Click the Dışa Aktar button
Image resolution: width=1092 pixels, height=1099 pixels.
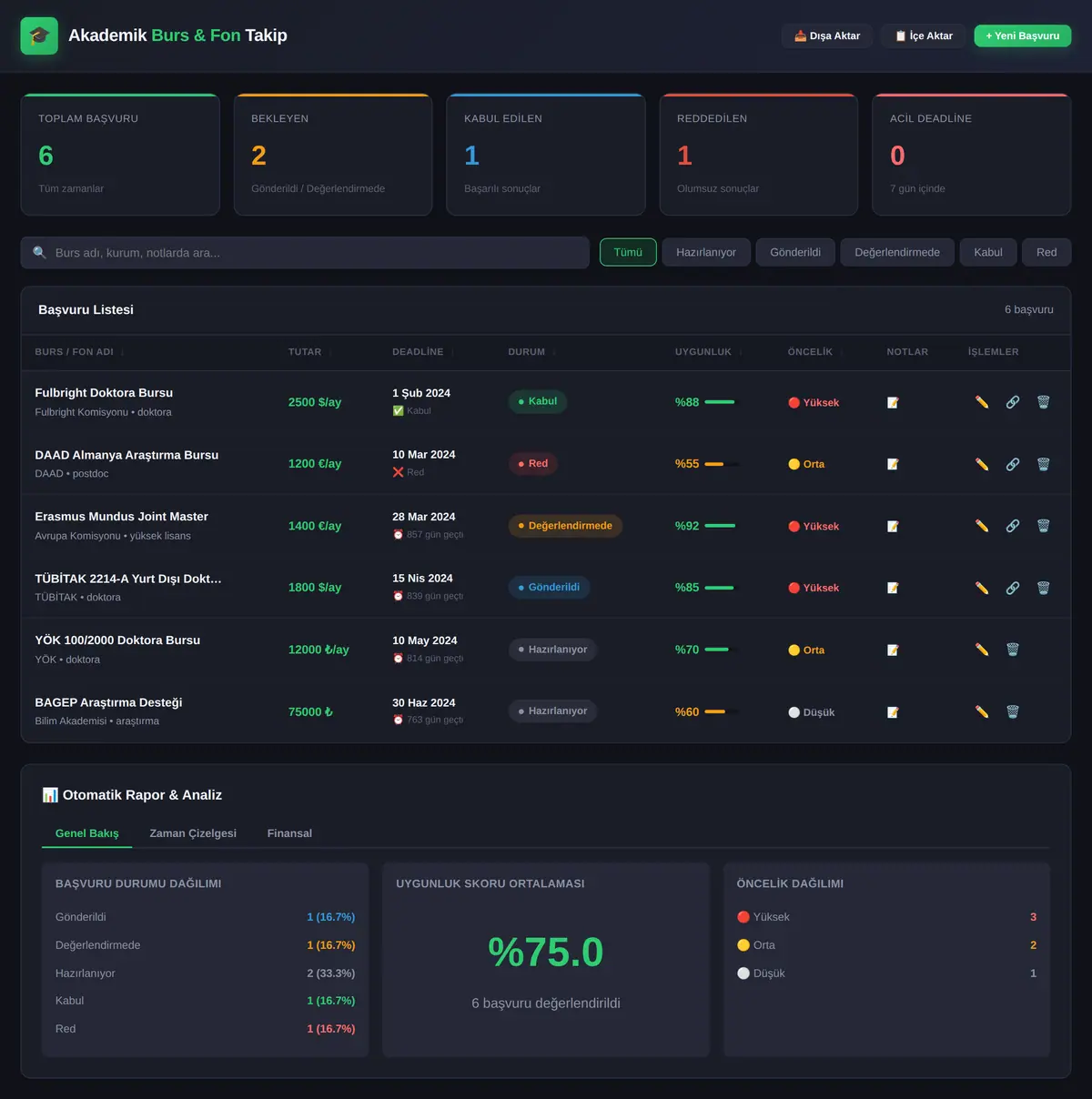pyautogui.click(x=827, y=35)
